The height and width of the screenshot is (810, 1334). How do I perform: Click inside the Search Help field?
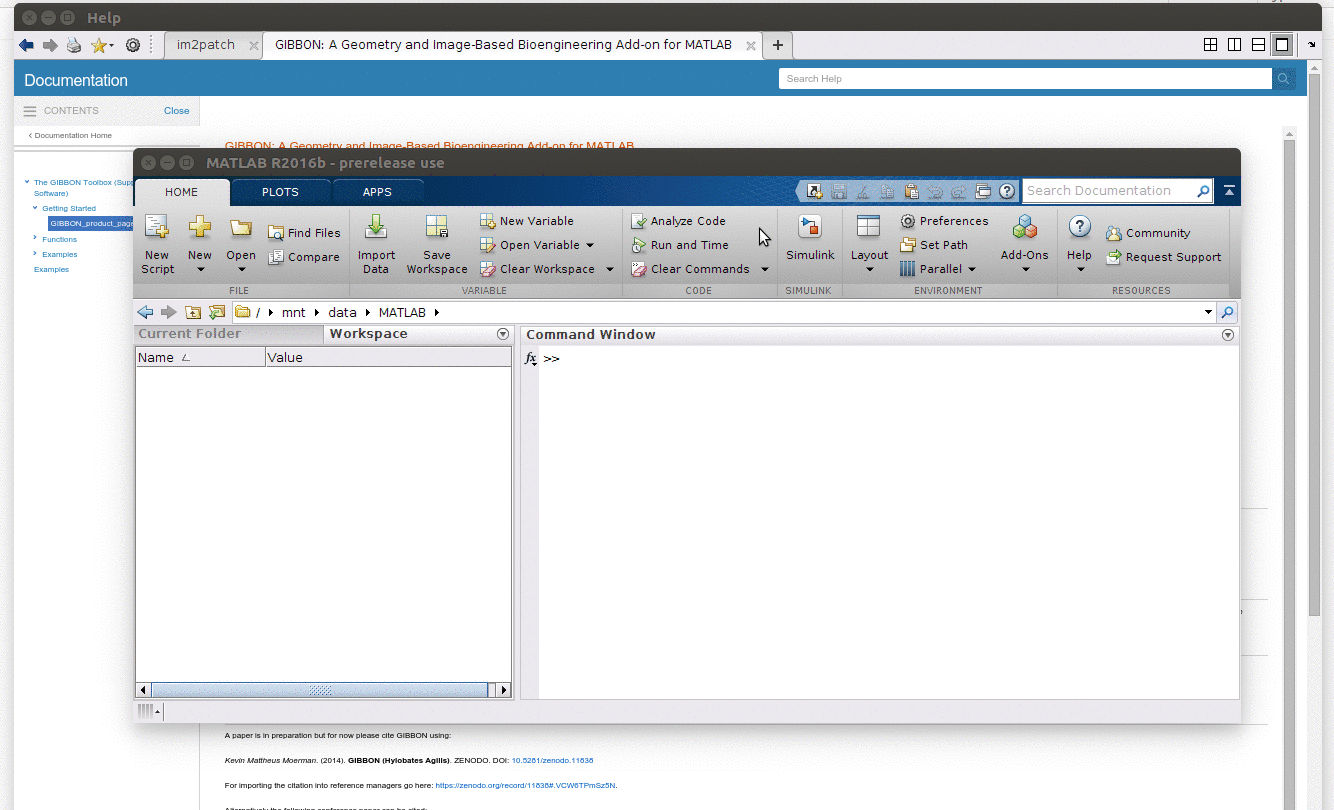[1025, 79]
